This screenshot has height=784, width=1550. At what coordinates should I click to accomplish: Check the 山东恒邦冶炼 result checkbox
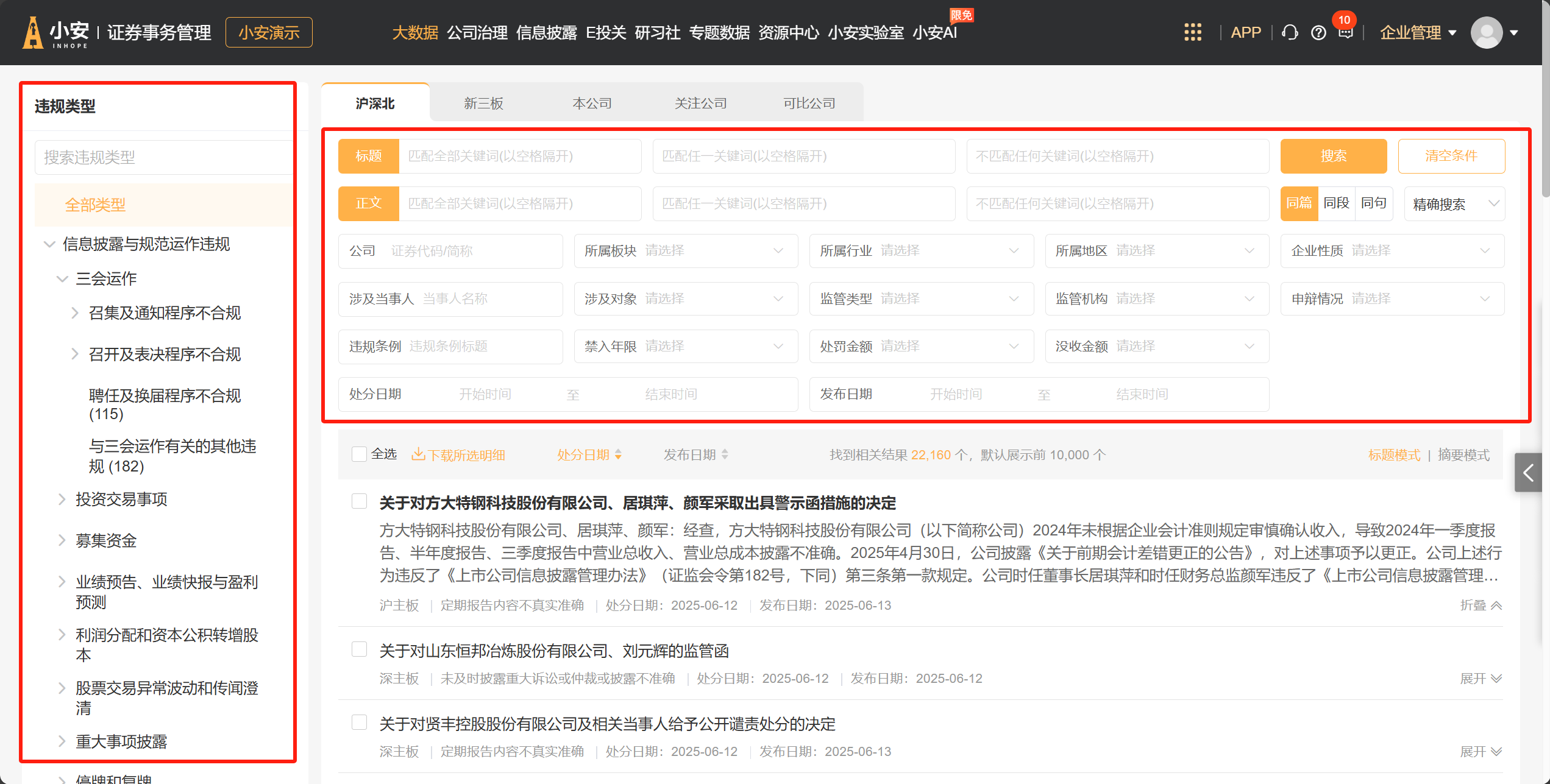pos(359,649)
